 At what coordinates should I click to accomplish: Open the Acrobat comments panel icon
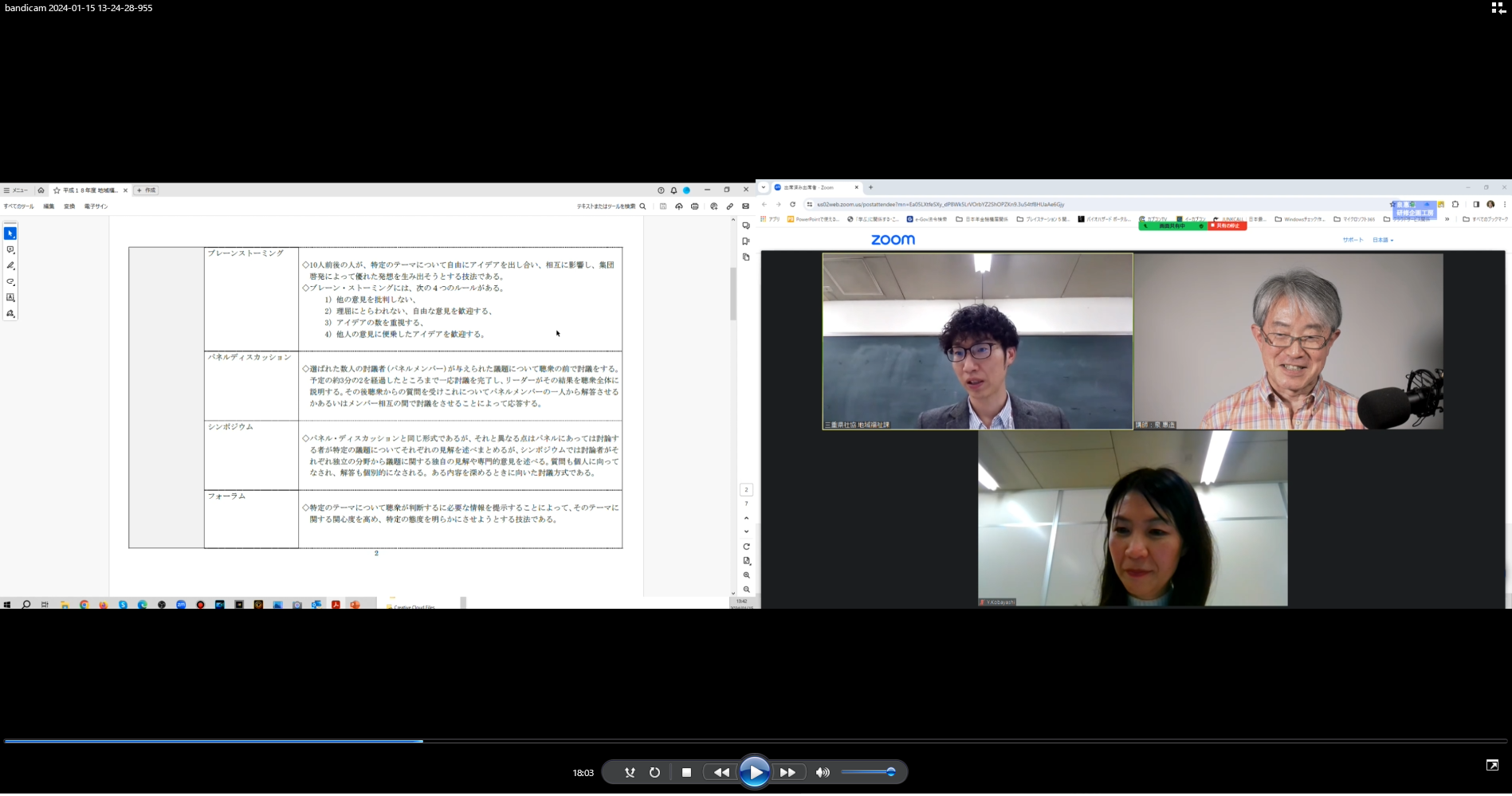click(746, 225)
